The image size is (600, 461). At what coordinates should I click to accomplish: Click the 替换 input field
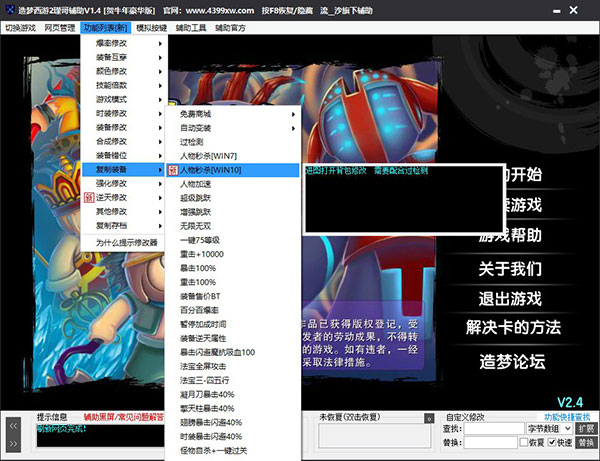tap(491, 443)
